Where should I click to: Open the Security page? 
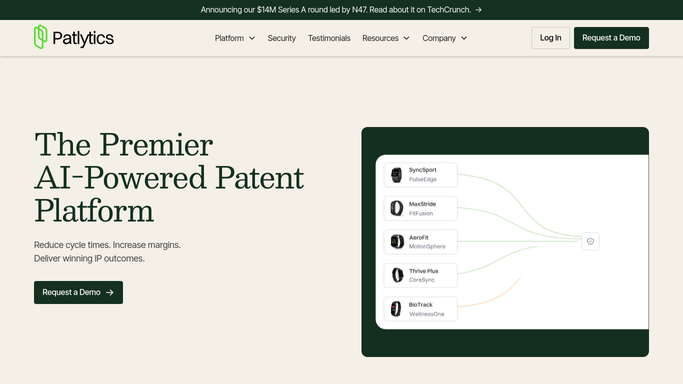(281, 38)
